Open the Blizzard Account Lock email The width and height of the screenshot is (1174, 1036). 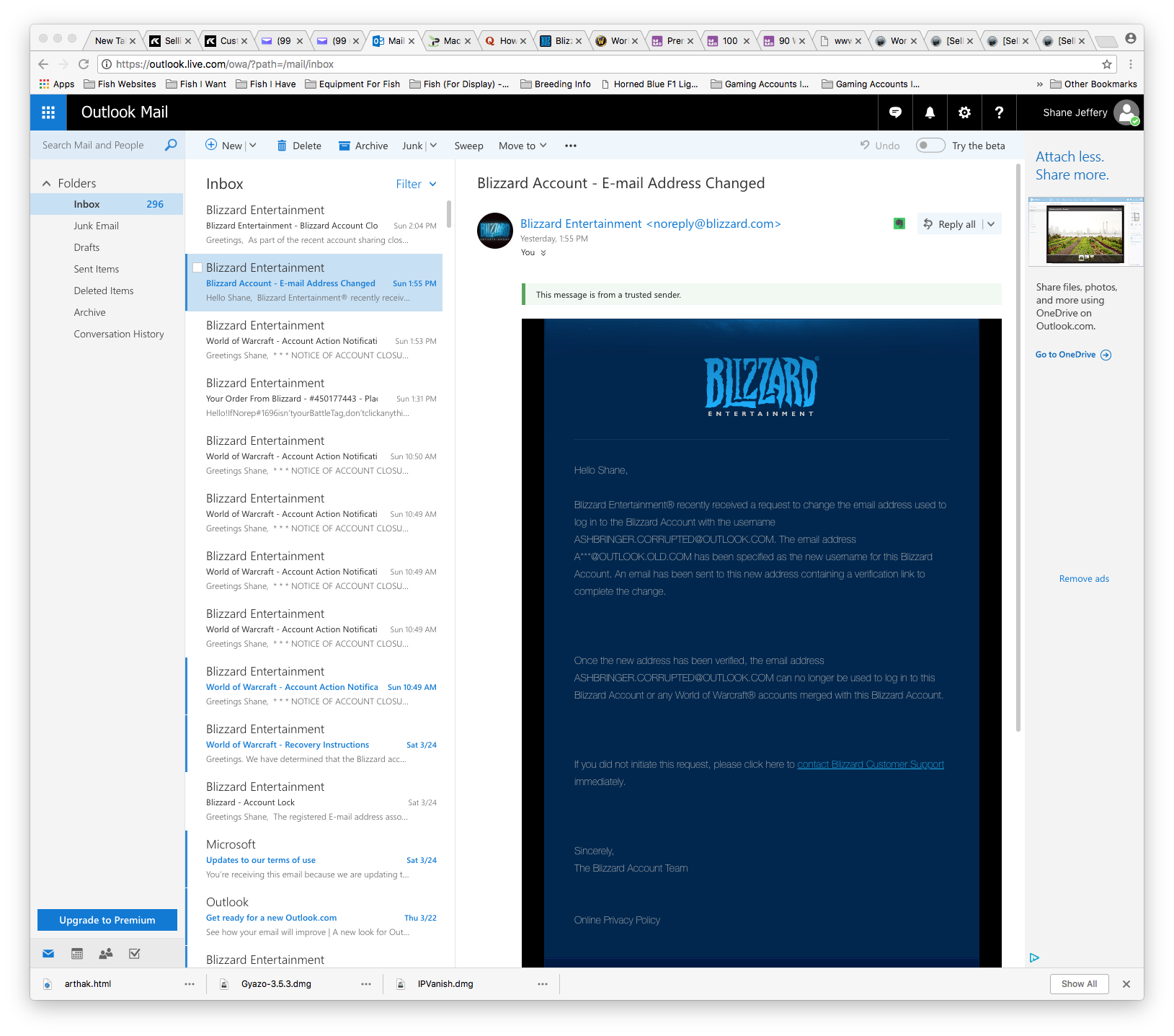pyautogui.click(x=314, y=801)
